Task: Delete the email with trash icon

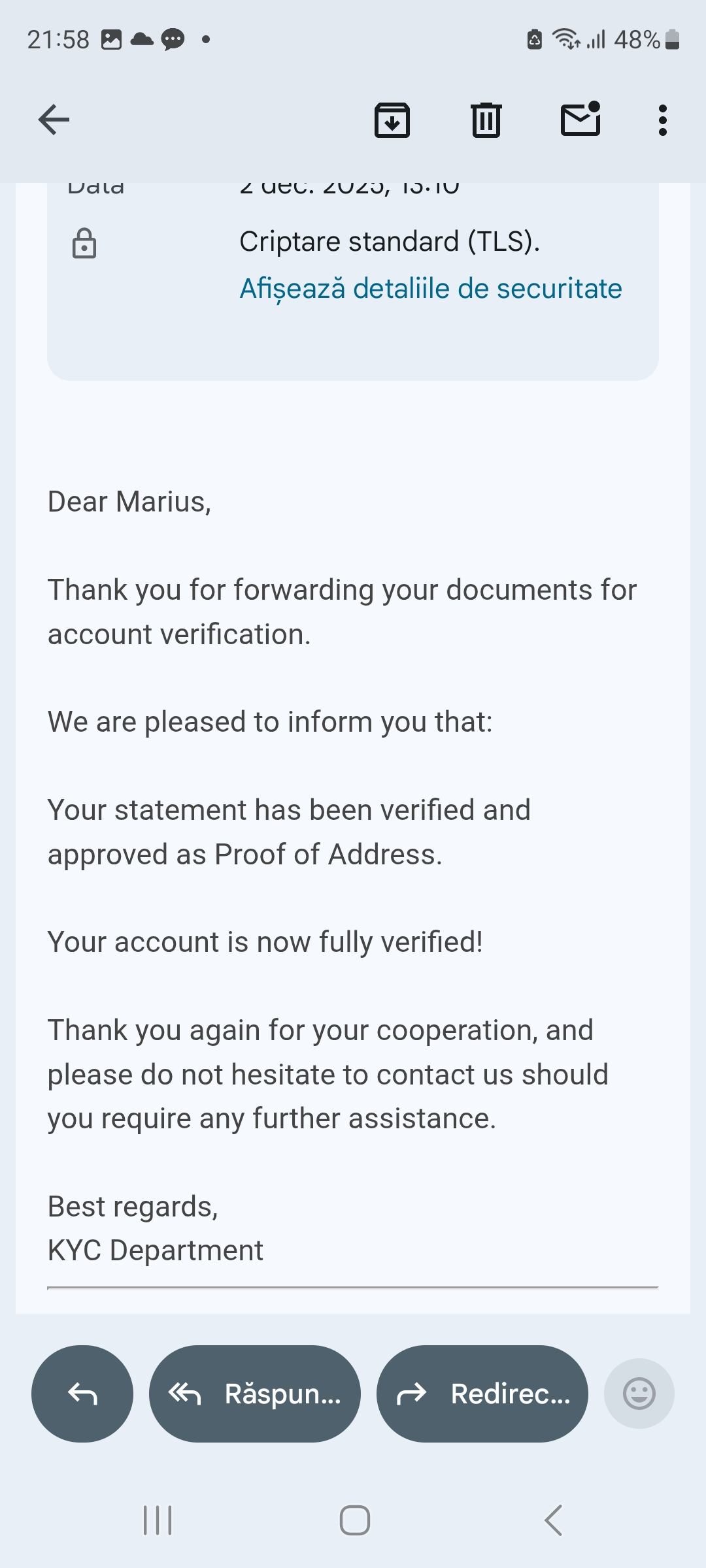Action: [x=486, y=120]
